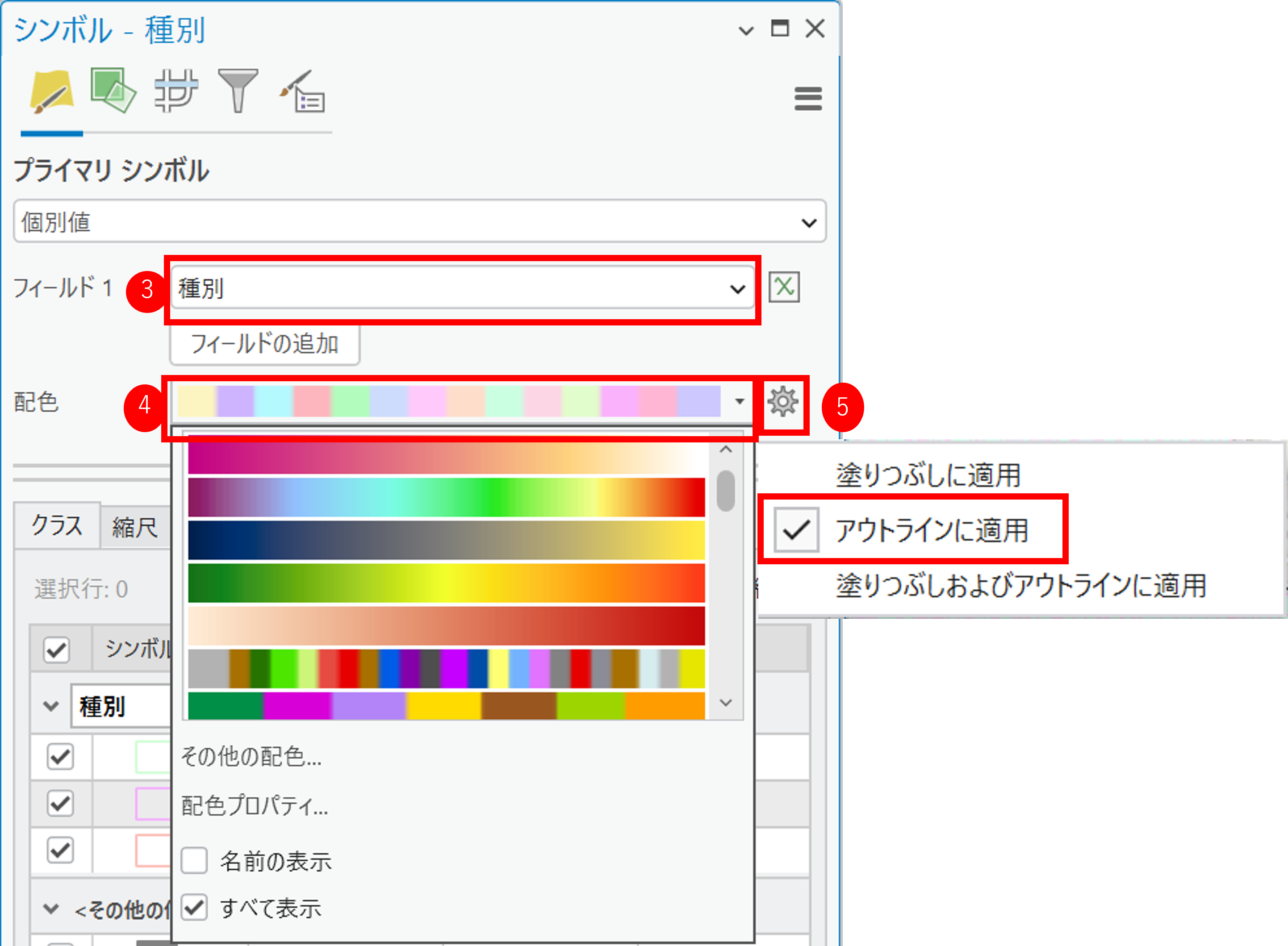The image size is (1288, 946).
Task: Open the display filters funnel icon
Action: (238, 91)
